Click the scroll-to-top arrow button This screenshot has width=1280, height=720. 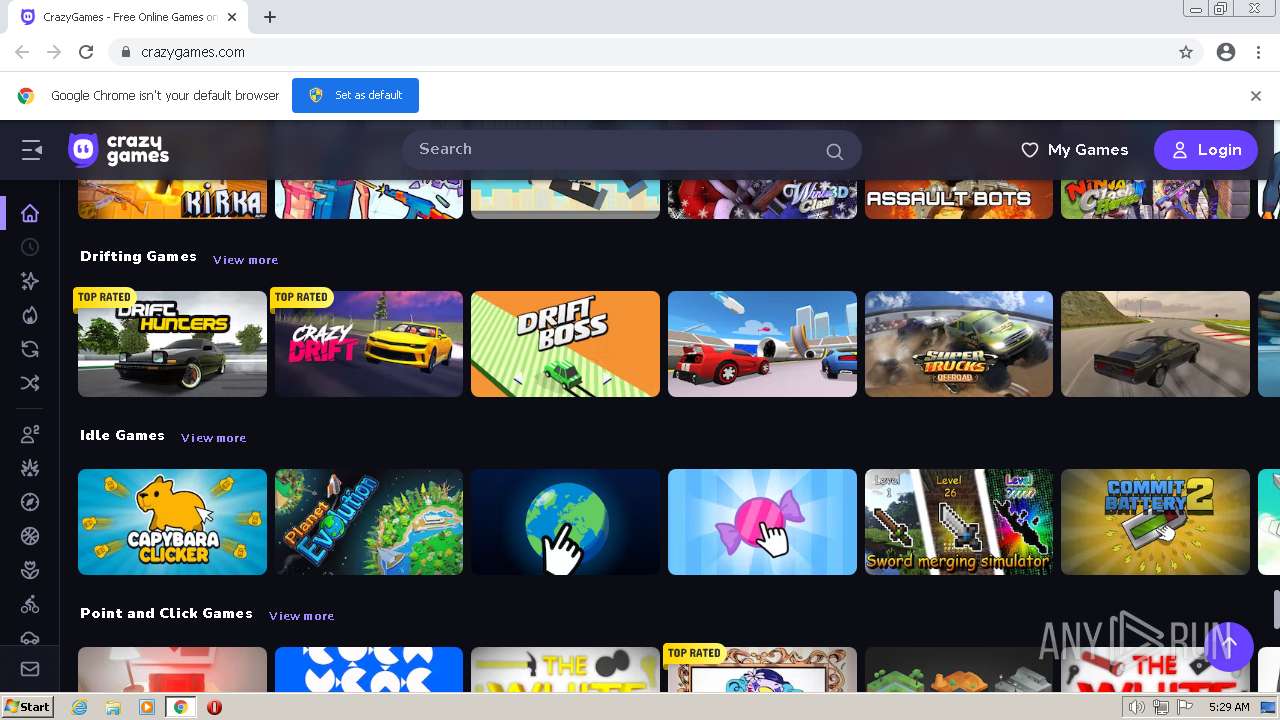coord(1229,645)
